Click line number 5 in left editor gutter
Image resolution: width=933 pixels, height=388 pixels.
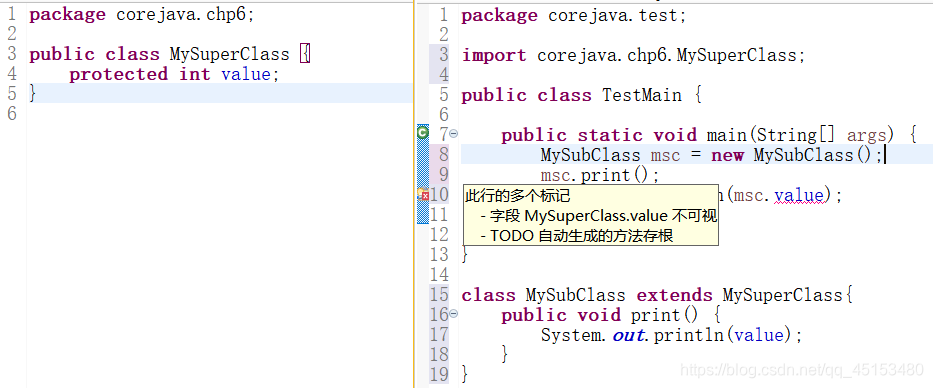12,93
